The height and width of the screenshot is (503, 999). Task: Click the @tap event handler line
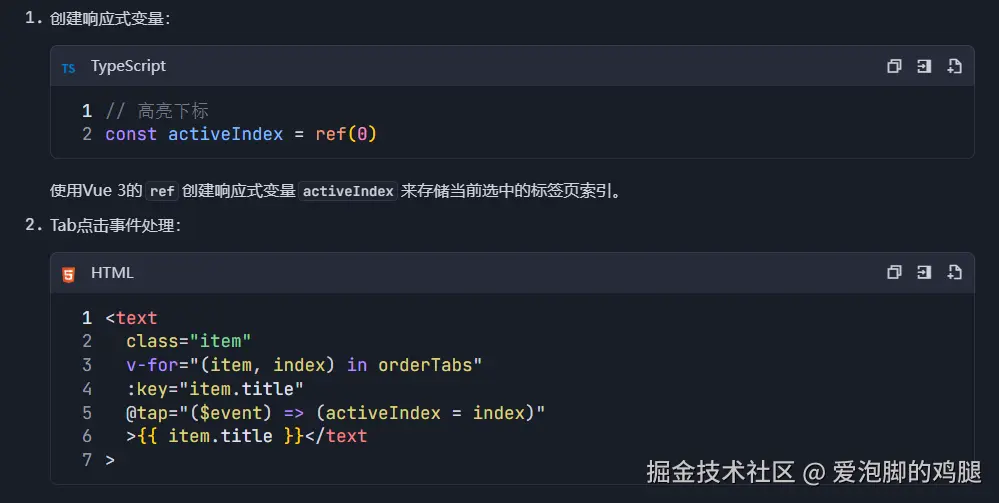(335, 413)
